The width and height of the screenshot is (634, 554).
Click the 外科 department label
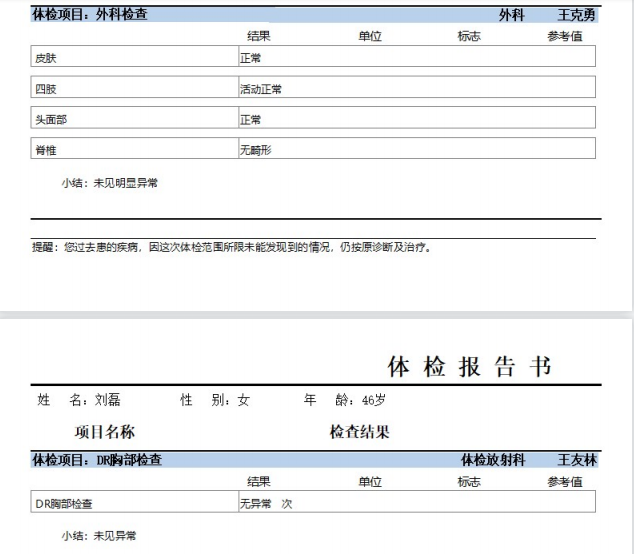(511, 15)
